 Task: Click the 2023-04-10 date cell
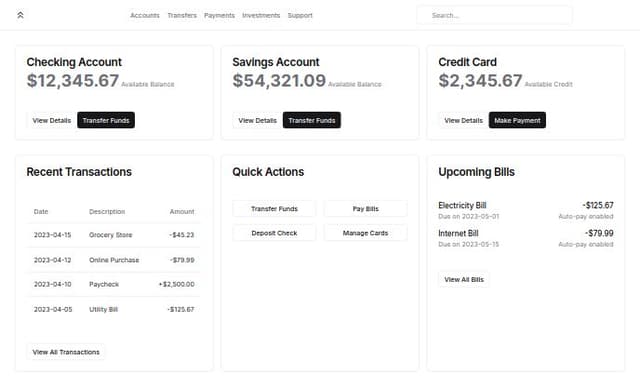click(52, 284)
